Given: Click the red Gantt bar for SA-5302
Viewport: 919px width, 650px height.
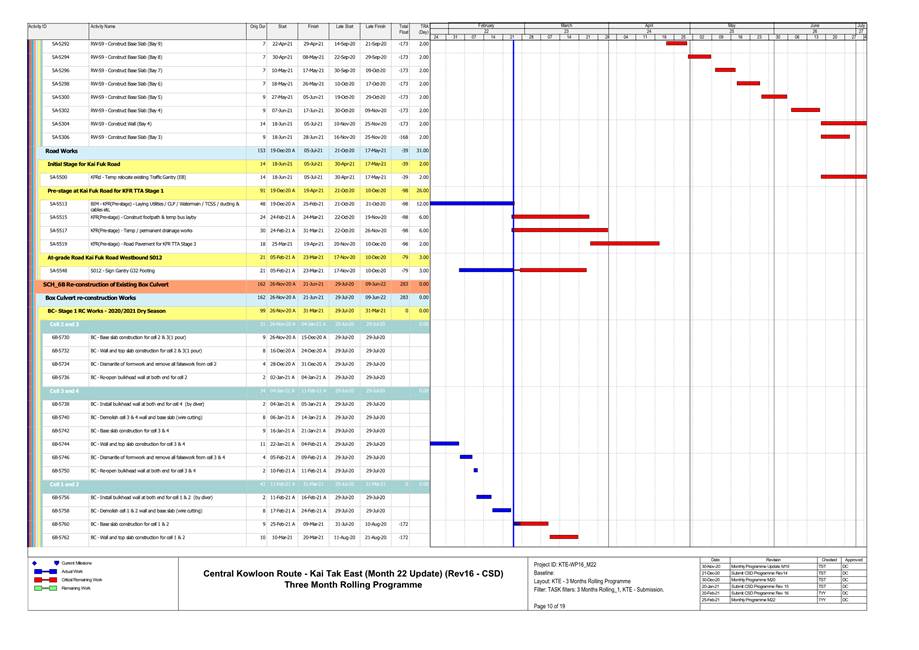Looking at the screenshot, I should (x=805, y=110).
